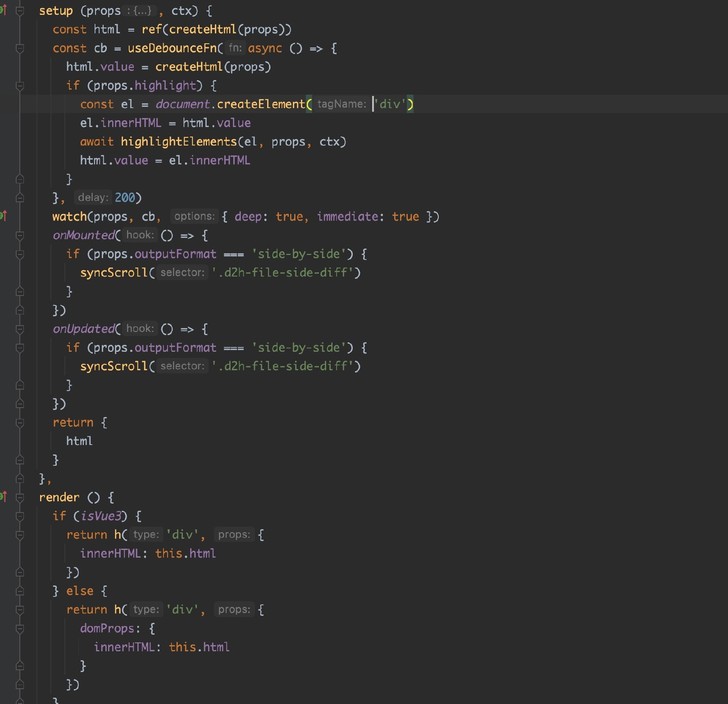This screenshot has width=728, height=704.
Task: Fold the useDebounceFn callback block
Action: [20, 48]
